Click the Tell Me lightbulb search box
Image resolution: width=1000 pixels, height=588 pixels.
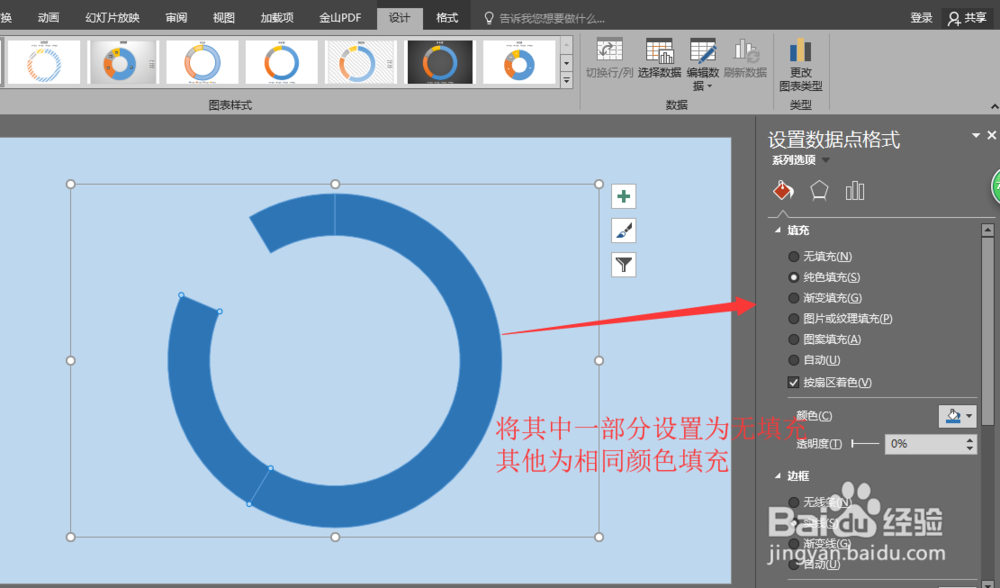[544, 18]
